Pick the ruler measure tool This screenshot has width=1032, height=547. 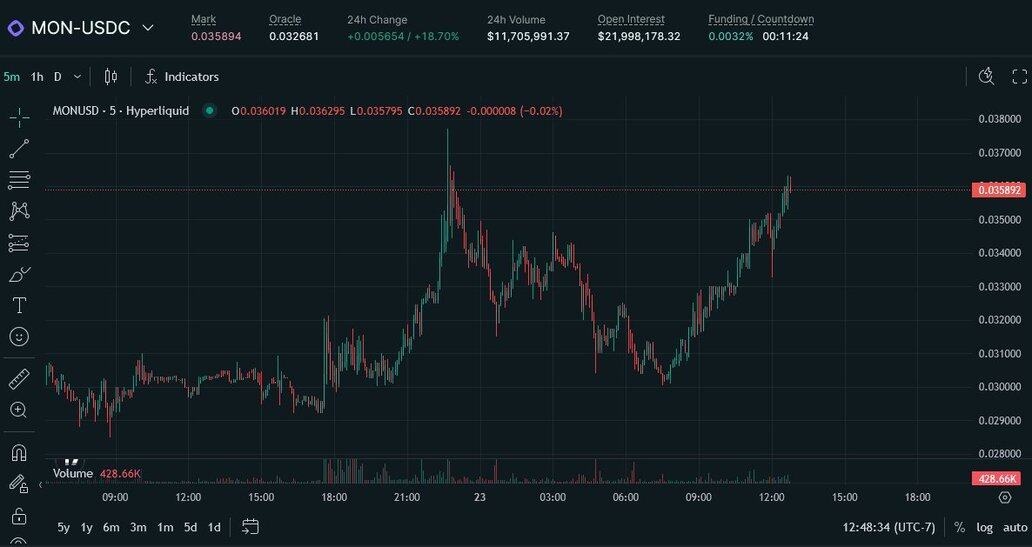pyautogui.click(x=19, y=379)
